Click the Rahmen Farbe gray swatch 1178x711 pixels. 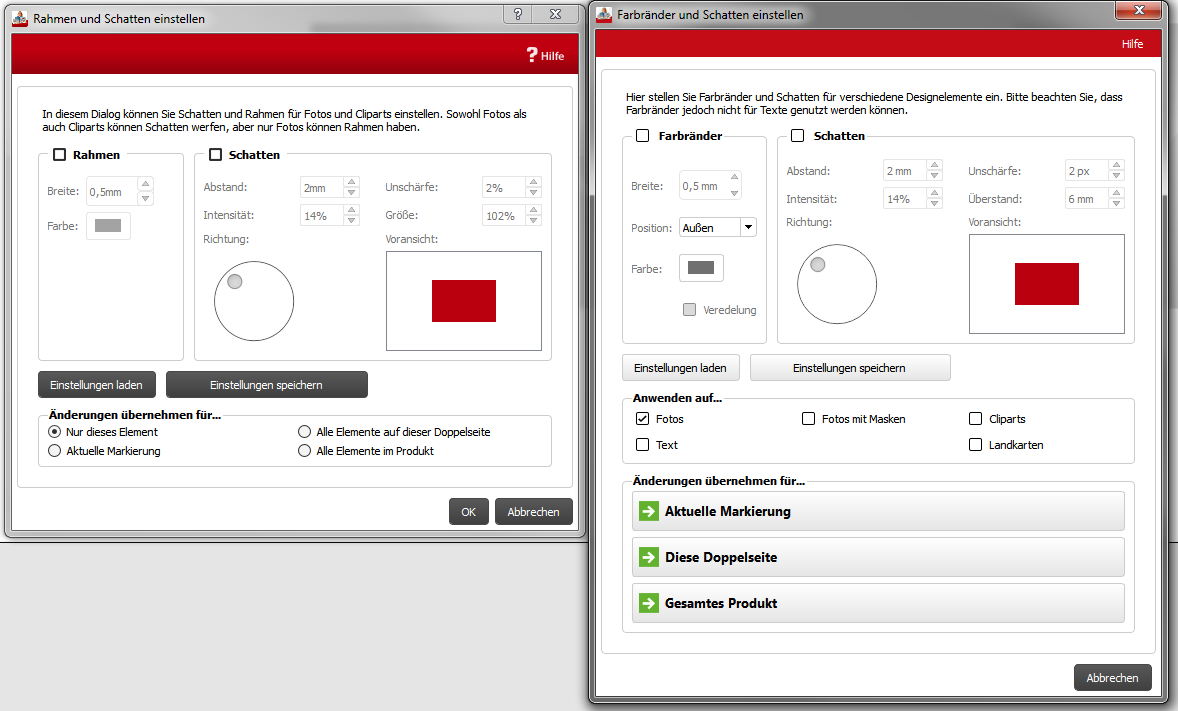point(108,226)
